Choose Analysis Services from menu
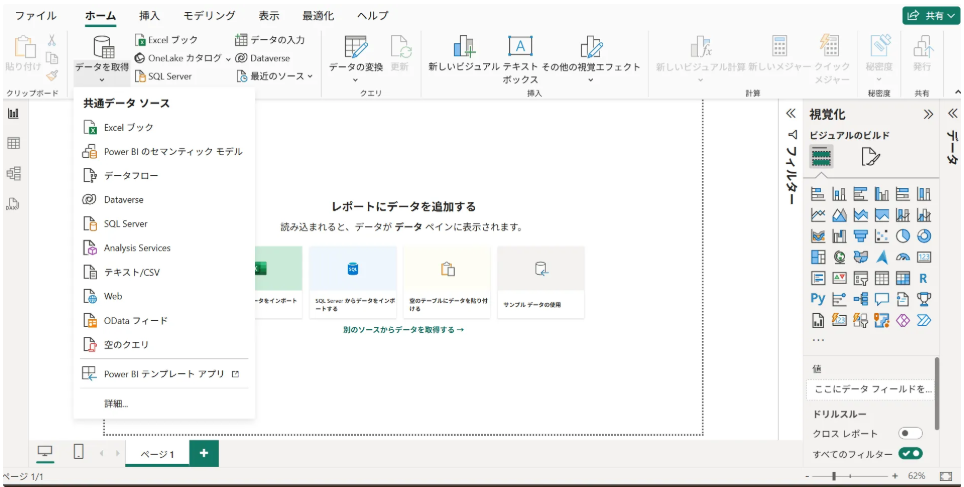Screen dimensions: 964x487 point(164,248)
